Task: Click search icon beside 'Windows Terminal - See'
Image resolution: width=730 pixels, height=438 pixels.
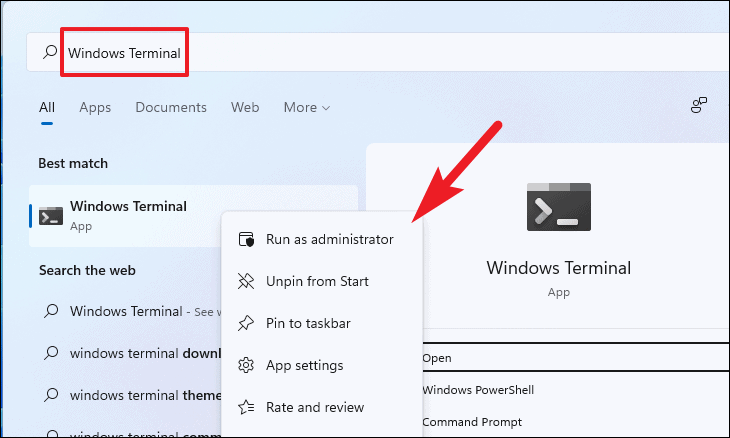Action: coord(51,311)
